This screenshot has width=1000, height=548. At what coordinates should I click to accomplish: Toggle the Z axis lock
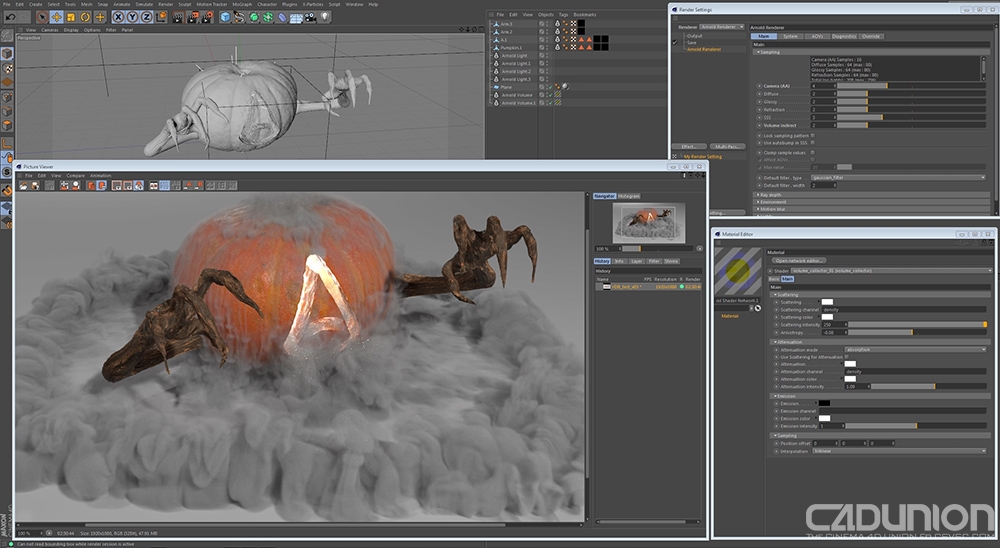(146, 17)
